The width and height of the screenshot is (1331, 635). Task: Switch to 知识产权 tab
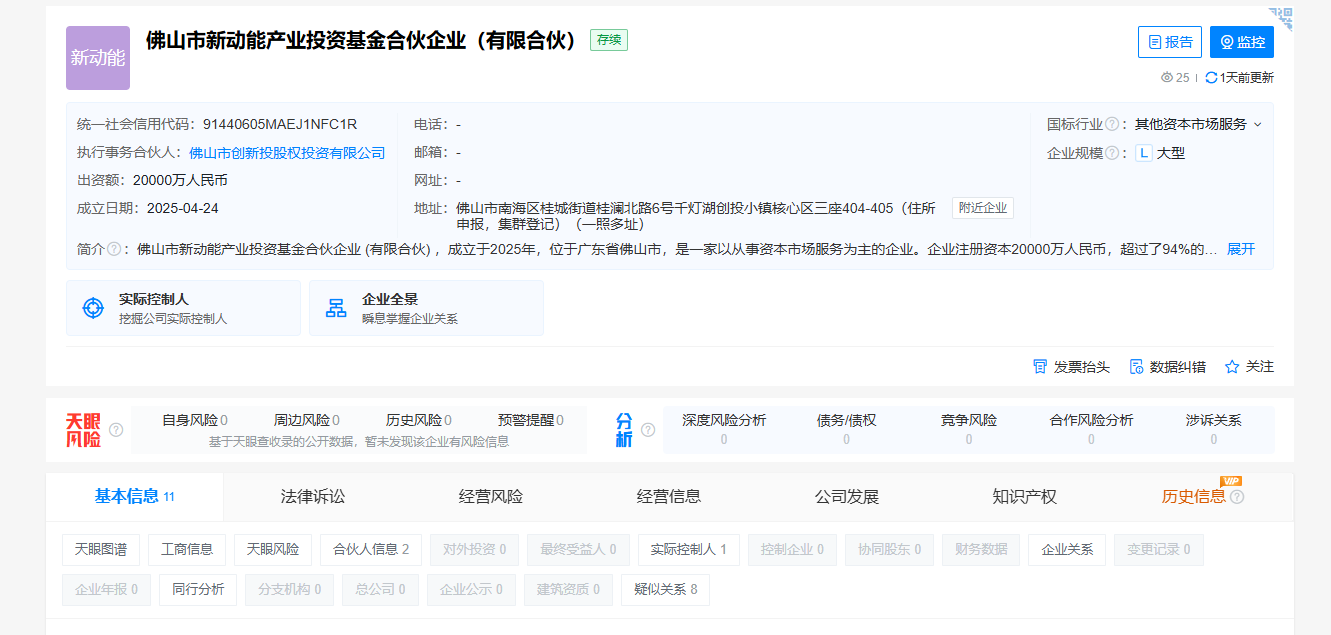(1025, 497)
